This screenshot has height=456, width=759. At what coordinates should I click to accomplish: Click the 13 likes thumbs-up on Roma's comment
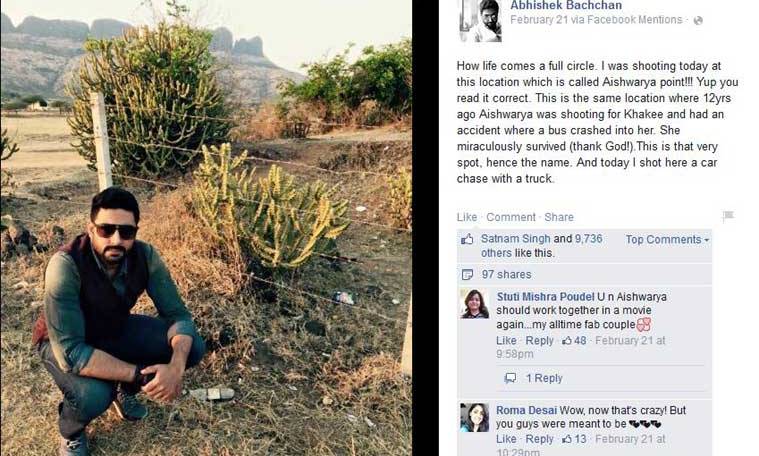click(568, 439)
